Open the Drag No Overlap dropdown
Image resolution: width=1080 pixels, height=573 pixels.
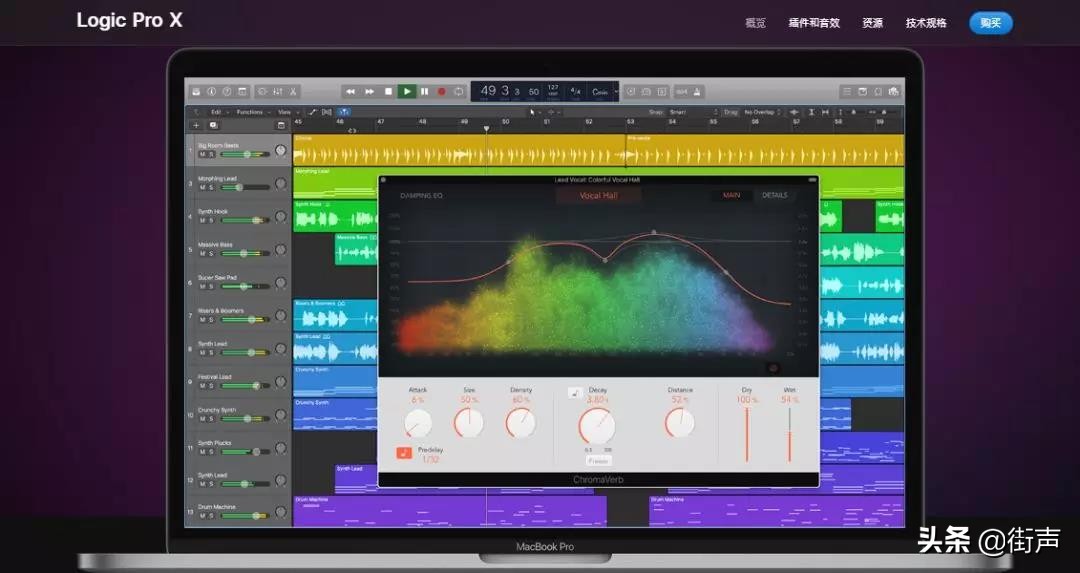point(762,112)
